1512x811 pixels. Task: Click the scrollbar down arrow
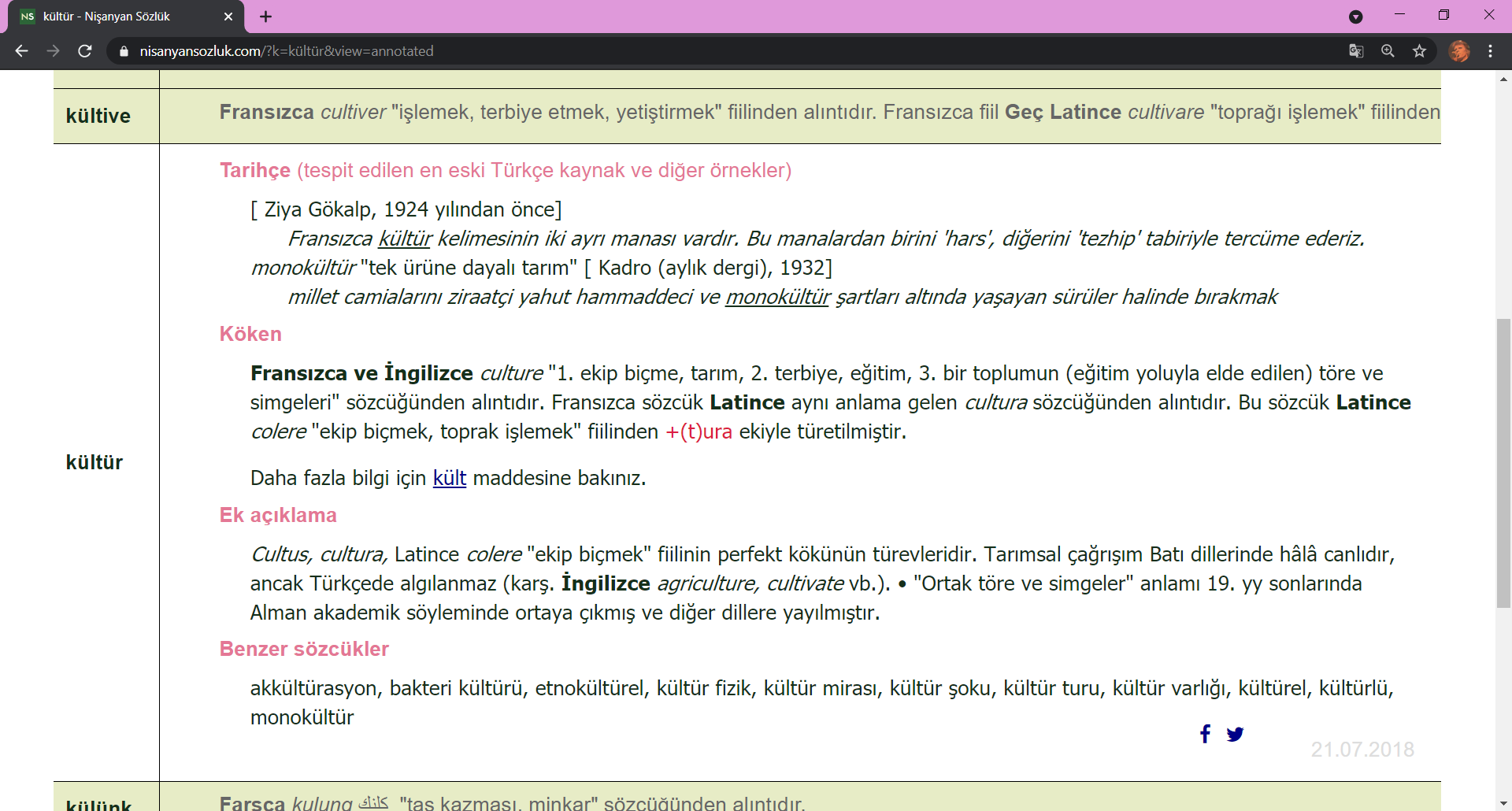point(1503,803)
